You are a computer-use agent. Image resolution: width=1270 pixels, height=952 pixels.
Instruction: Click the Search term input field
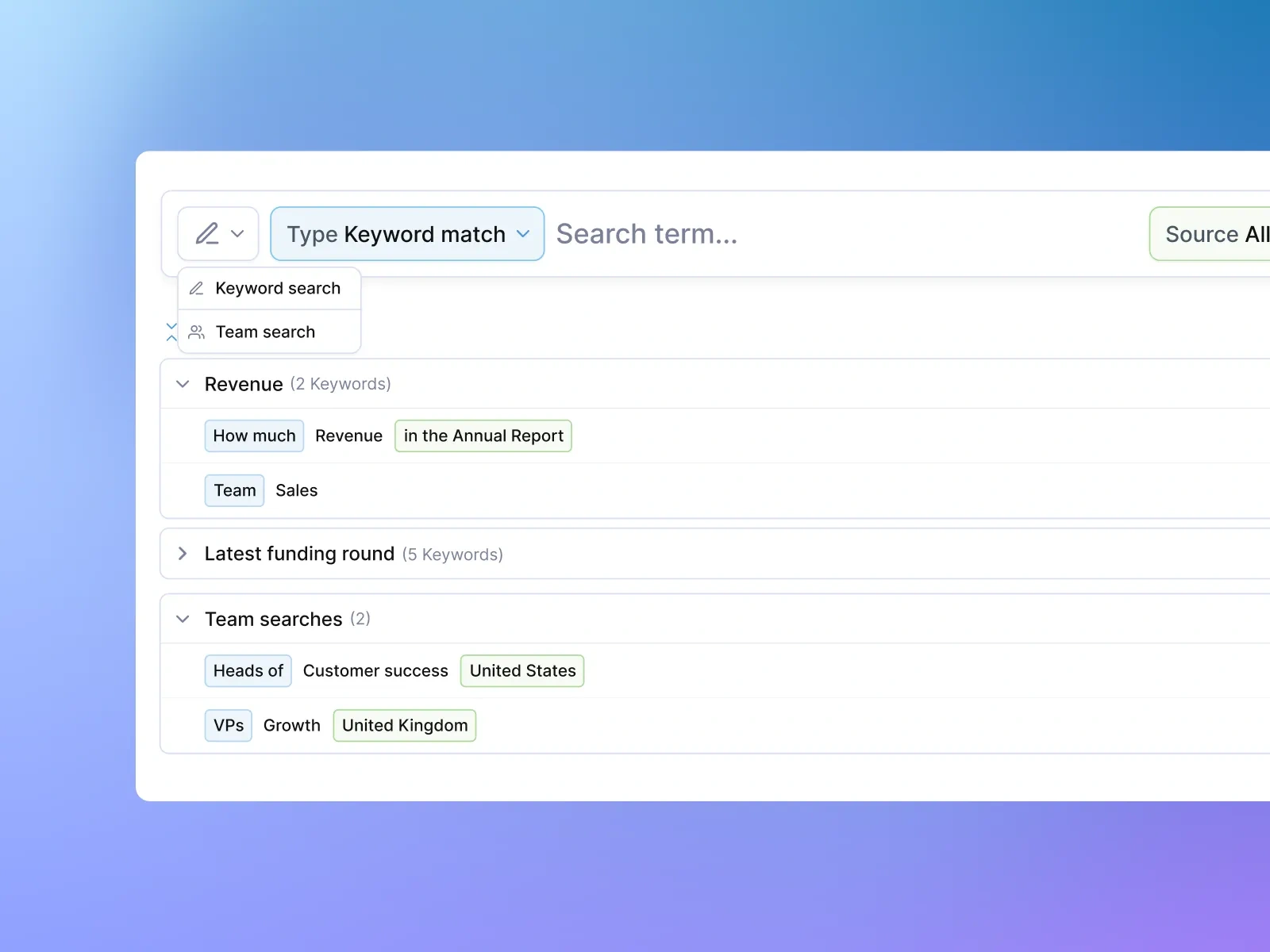(845, 234)
